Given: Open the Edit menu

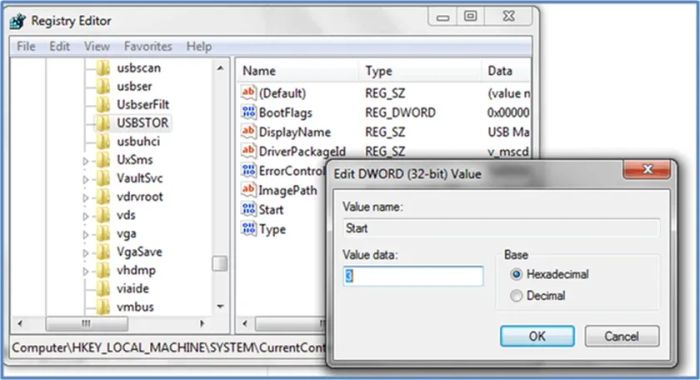Looking at the screenshot, I should [x=59, y=46].
